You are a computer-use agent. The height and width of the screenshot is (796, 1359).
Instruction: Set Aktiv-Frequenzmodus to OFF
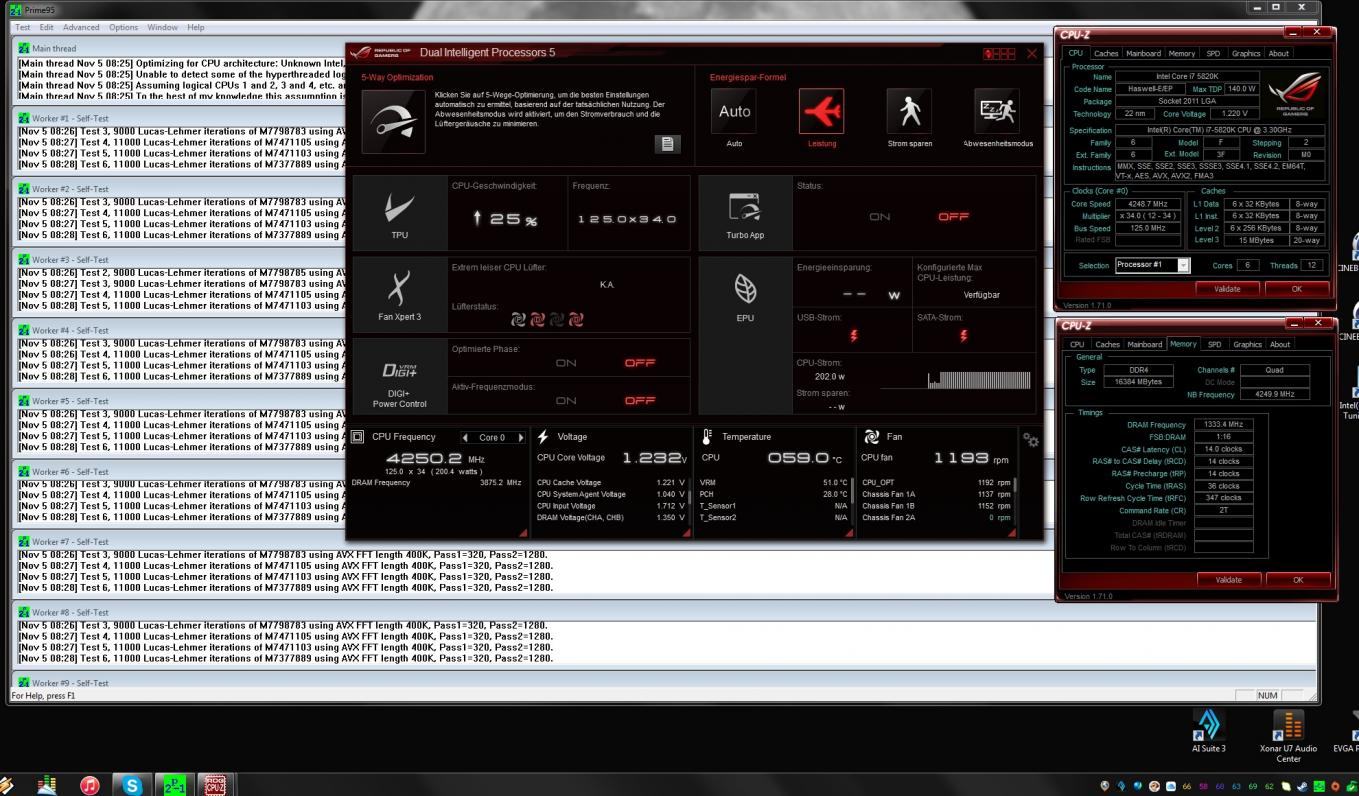click(640, 401)
